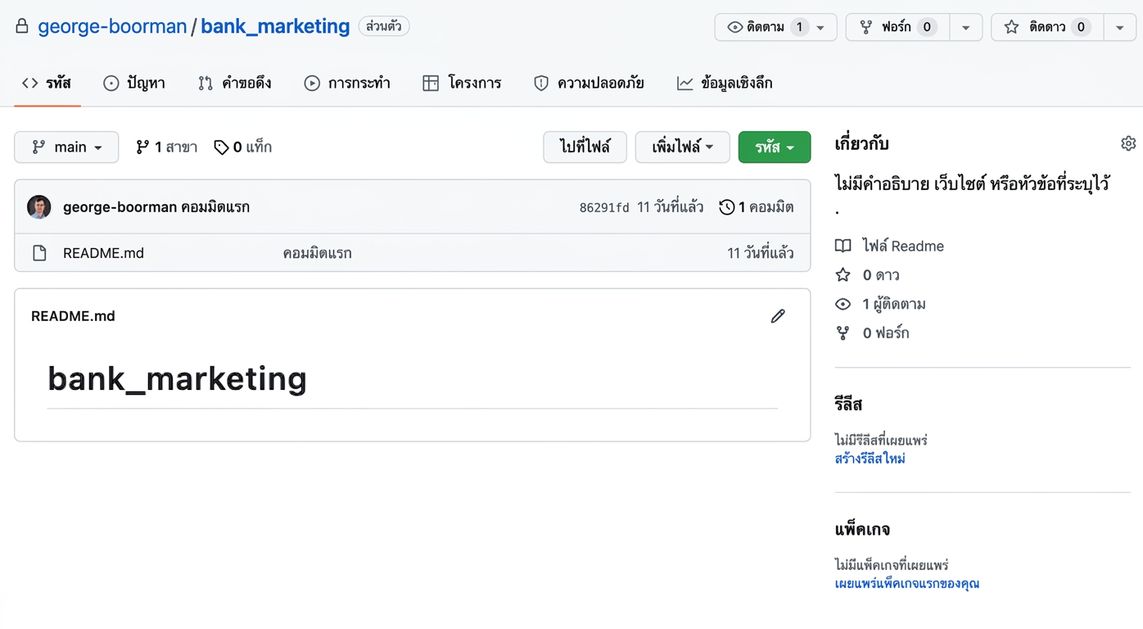Open the แพ็คเกจ packages heading
The width and height of the screenshot is (1143, 629).
[862, 530]
